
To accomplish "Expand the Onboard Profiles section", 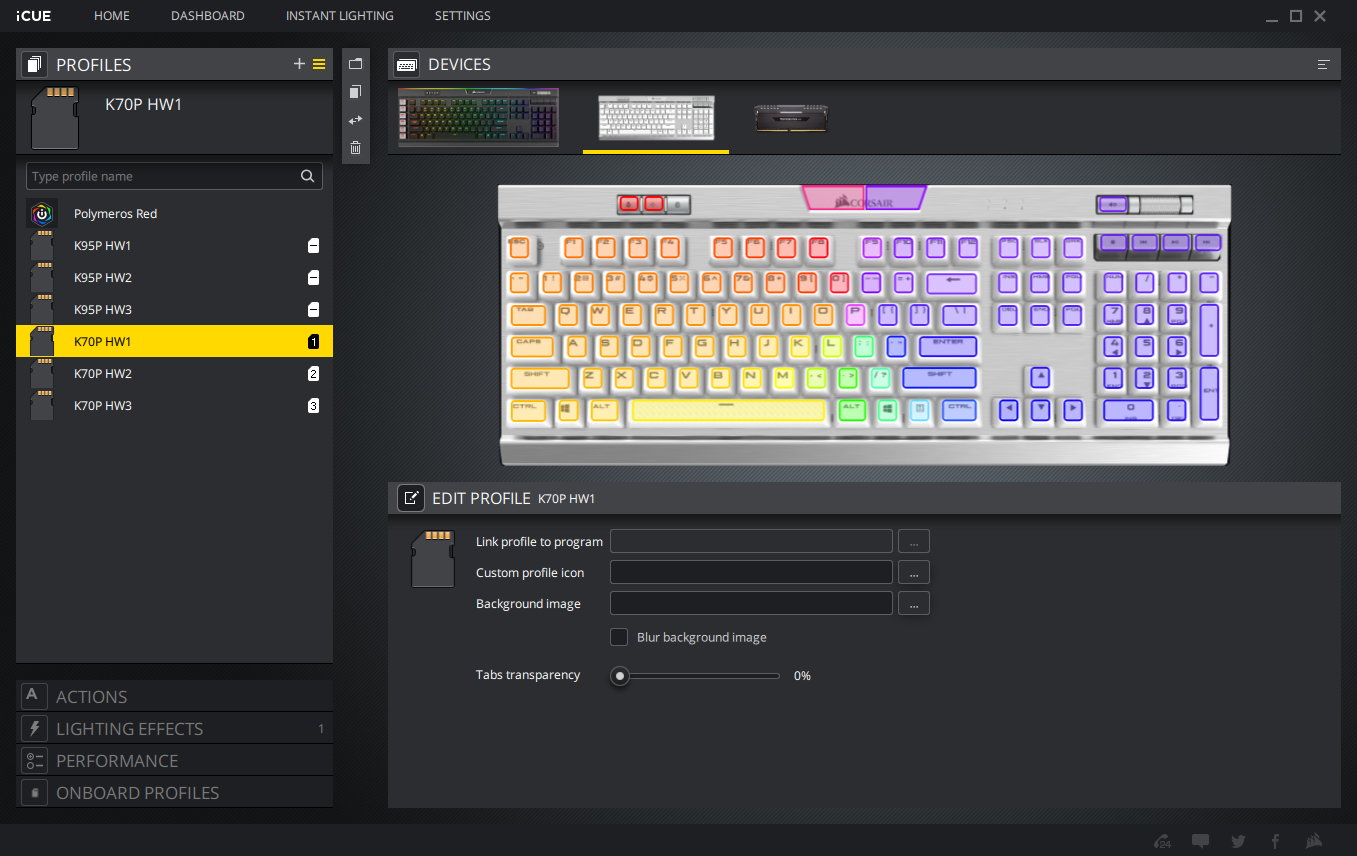I will [175, 793].
